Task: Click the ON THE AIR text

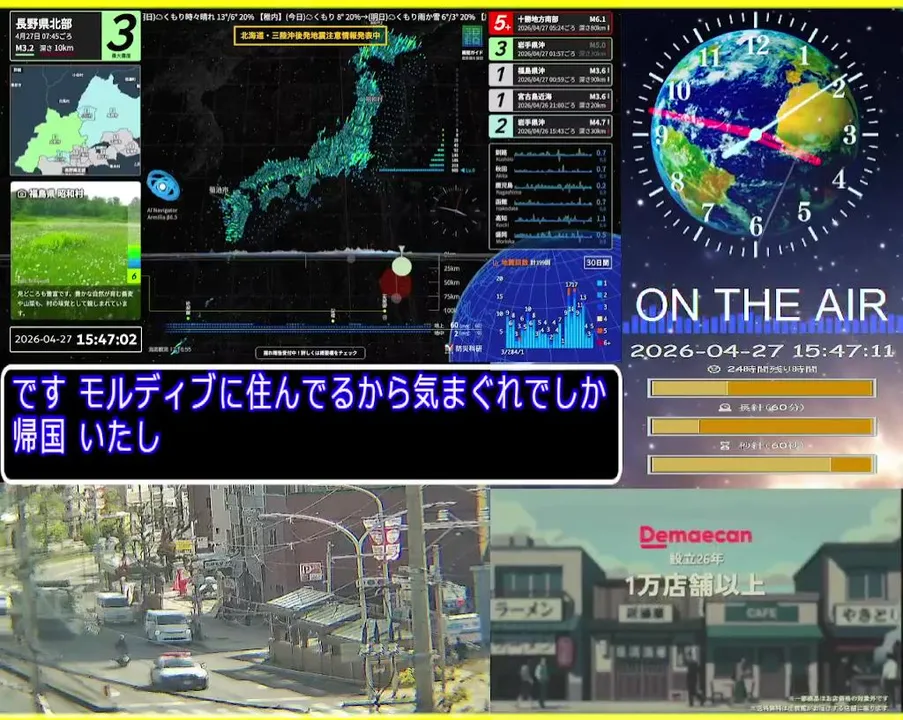Action: 761,305
